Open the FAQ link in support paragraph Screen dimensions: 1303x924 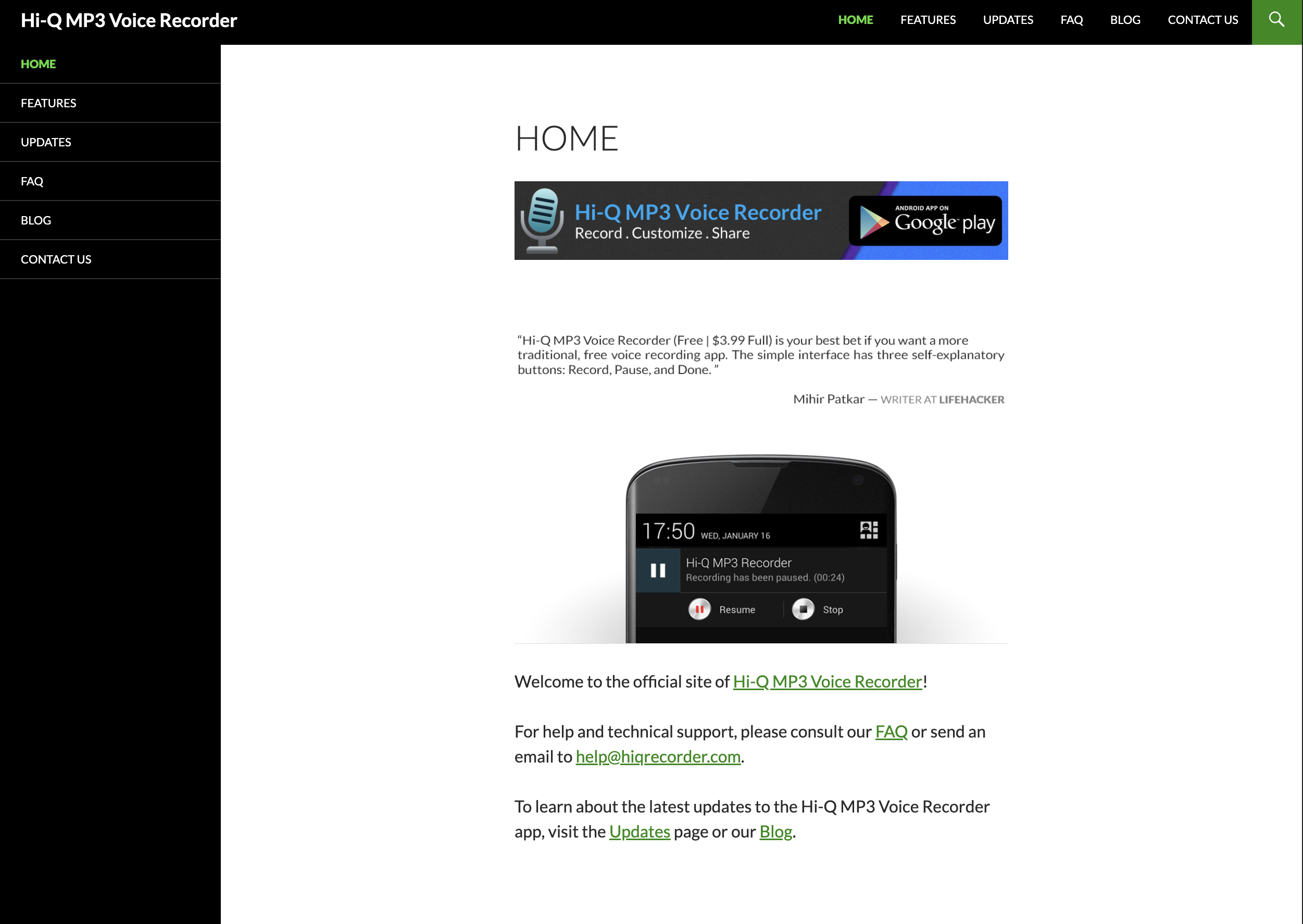coord(891,732)
